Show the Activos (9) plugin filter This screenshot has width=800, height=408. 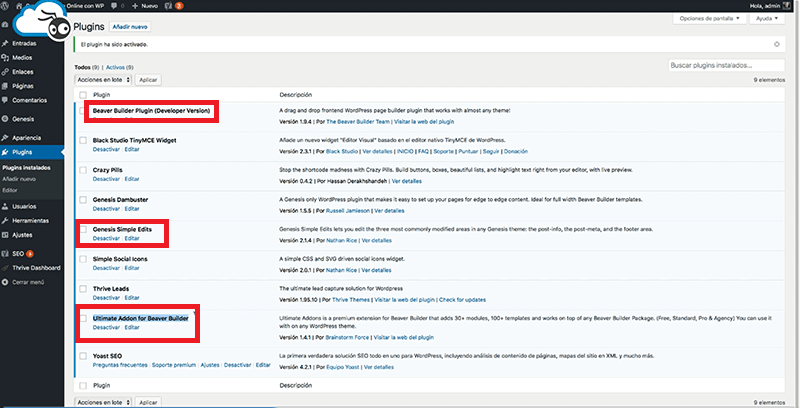coord(120,67)
